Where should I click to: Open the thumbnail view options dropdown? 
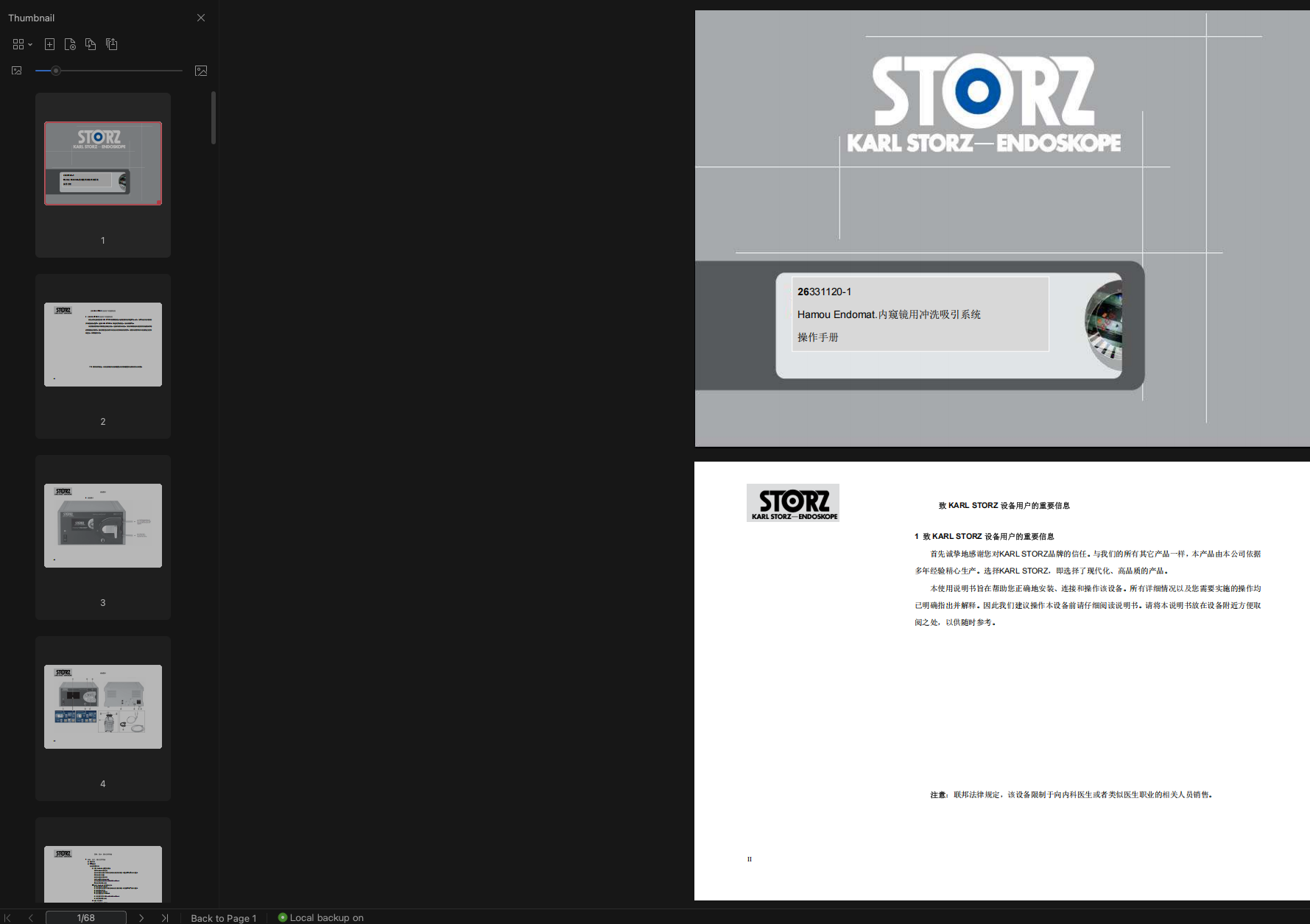(x=22, y=44)
